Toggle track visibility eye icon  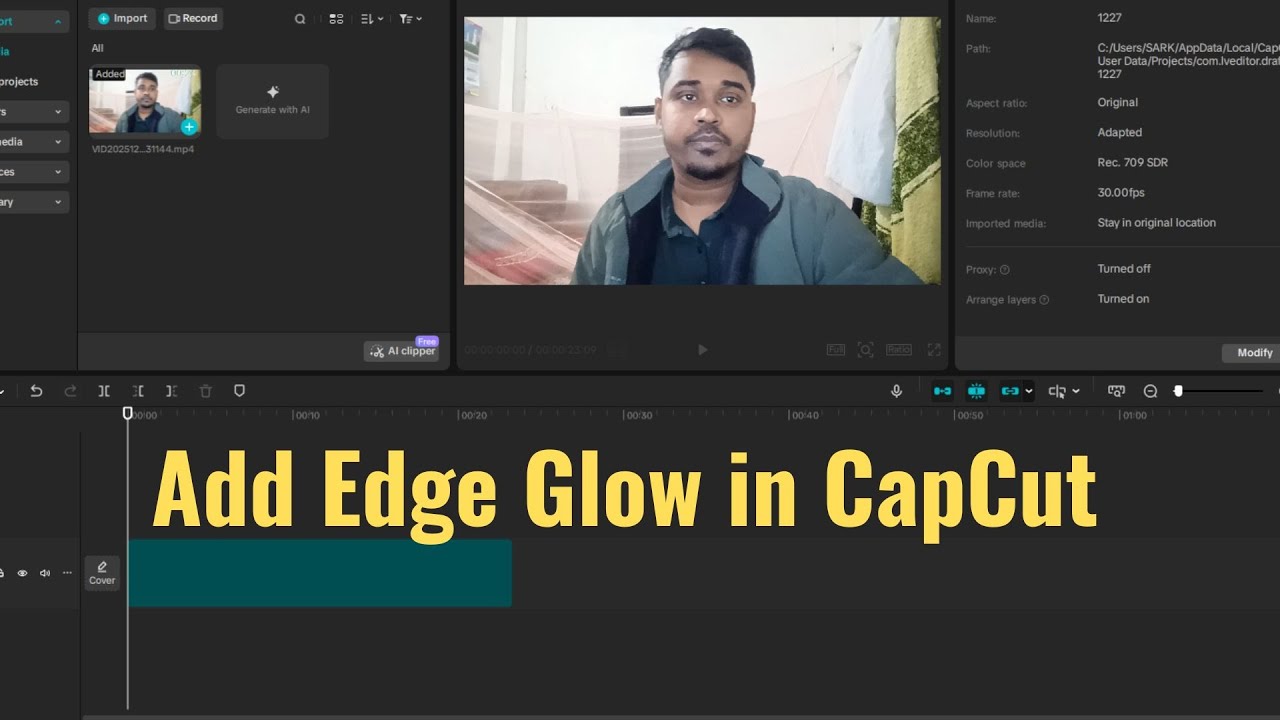point(22,573)
